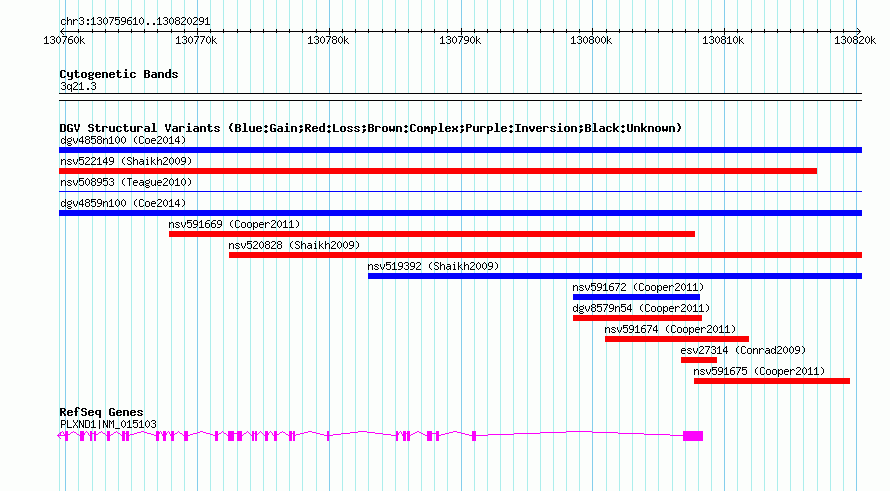The image size is (890, 491).
Task: Select the red nsv591669 loss bar
Action: coord(432,234)
